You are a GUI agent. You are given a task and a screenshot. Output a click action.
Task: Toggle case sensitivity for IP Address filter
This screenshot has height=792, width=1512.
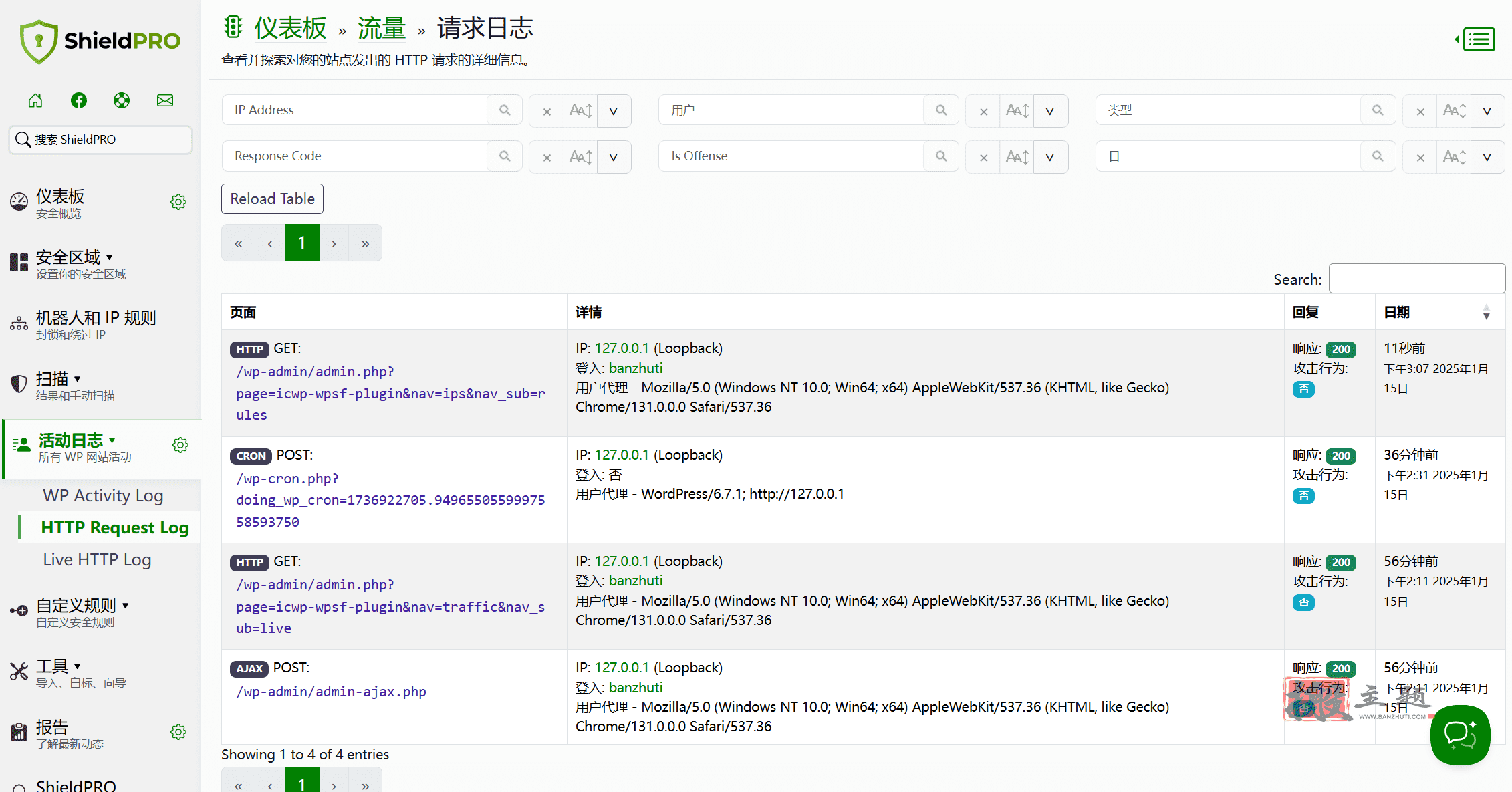pos(580,111)
